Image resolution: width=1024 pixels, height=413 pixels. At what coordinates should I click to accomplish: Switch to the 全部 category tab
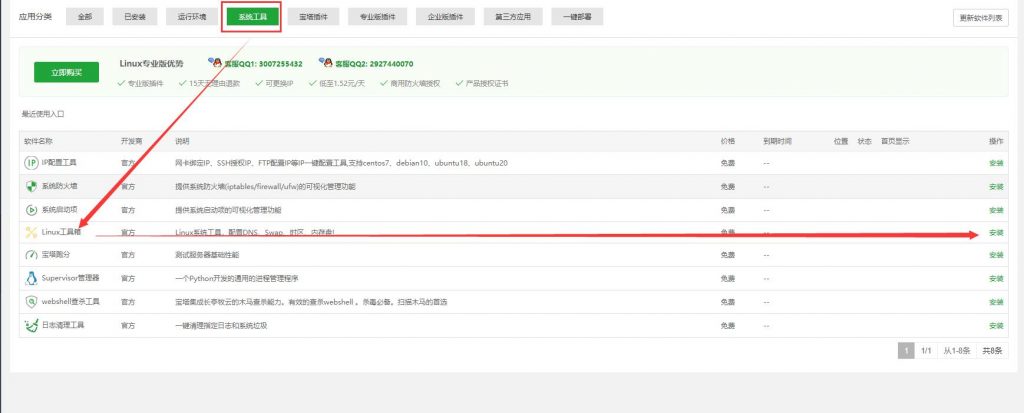point(85,18)
